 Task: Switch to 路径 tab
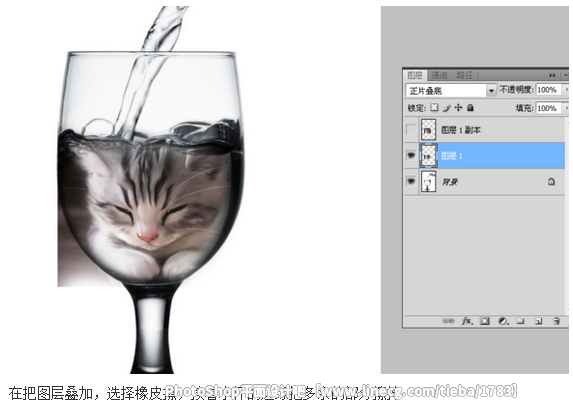click(464, 75)
